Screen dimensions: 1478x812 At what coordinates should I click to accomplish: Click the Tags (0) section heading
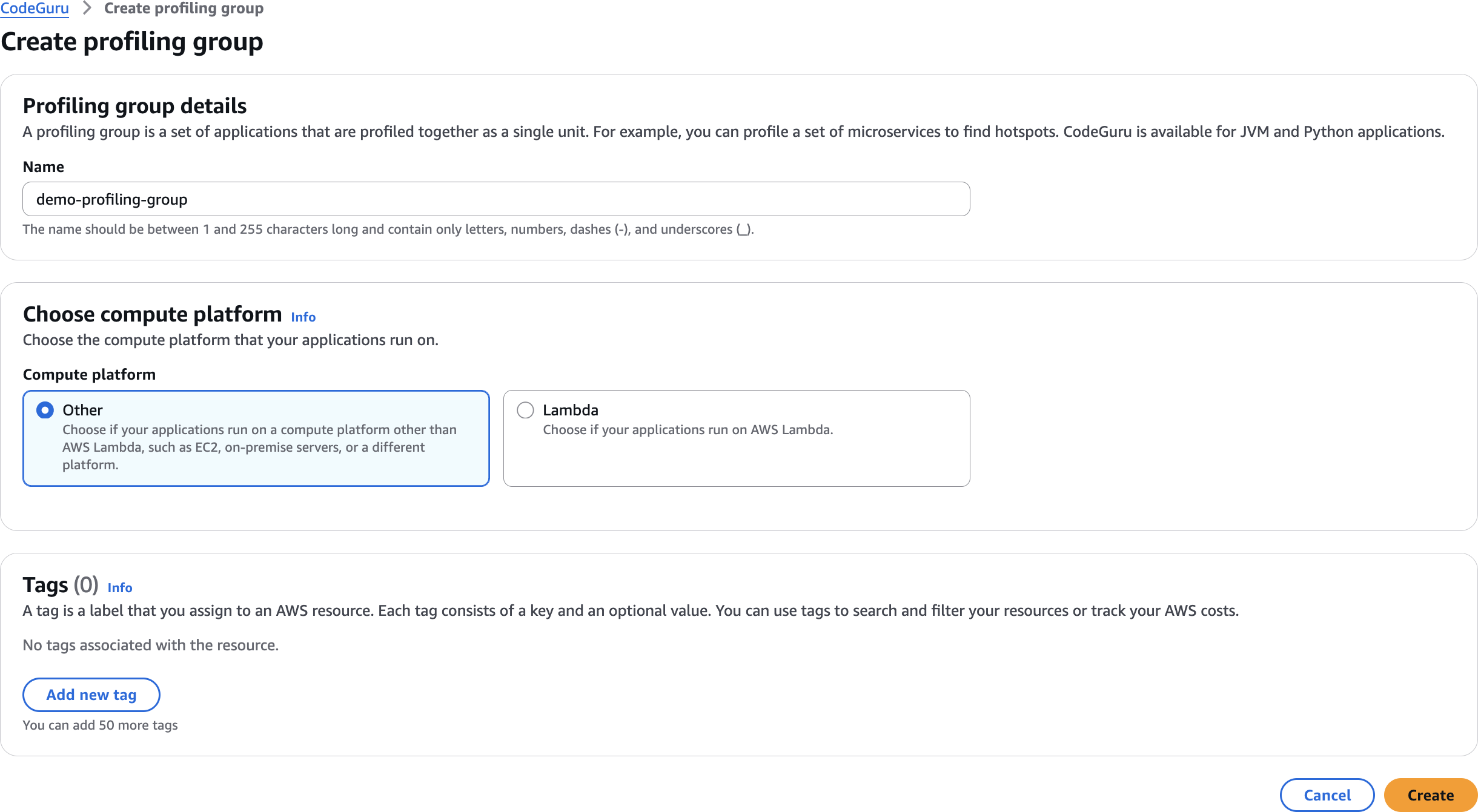(x=60, y=585)
